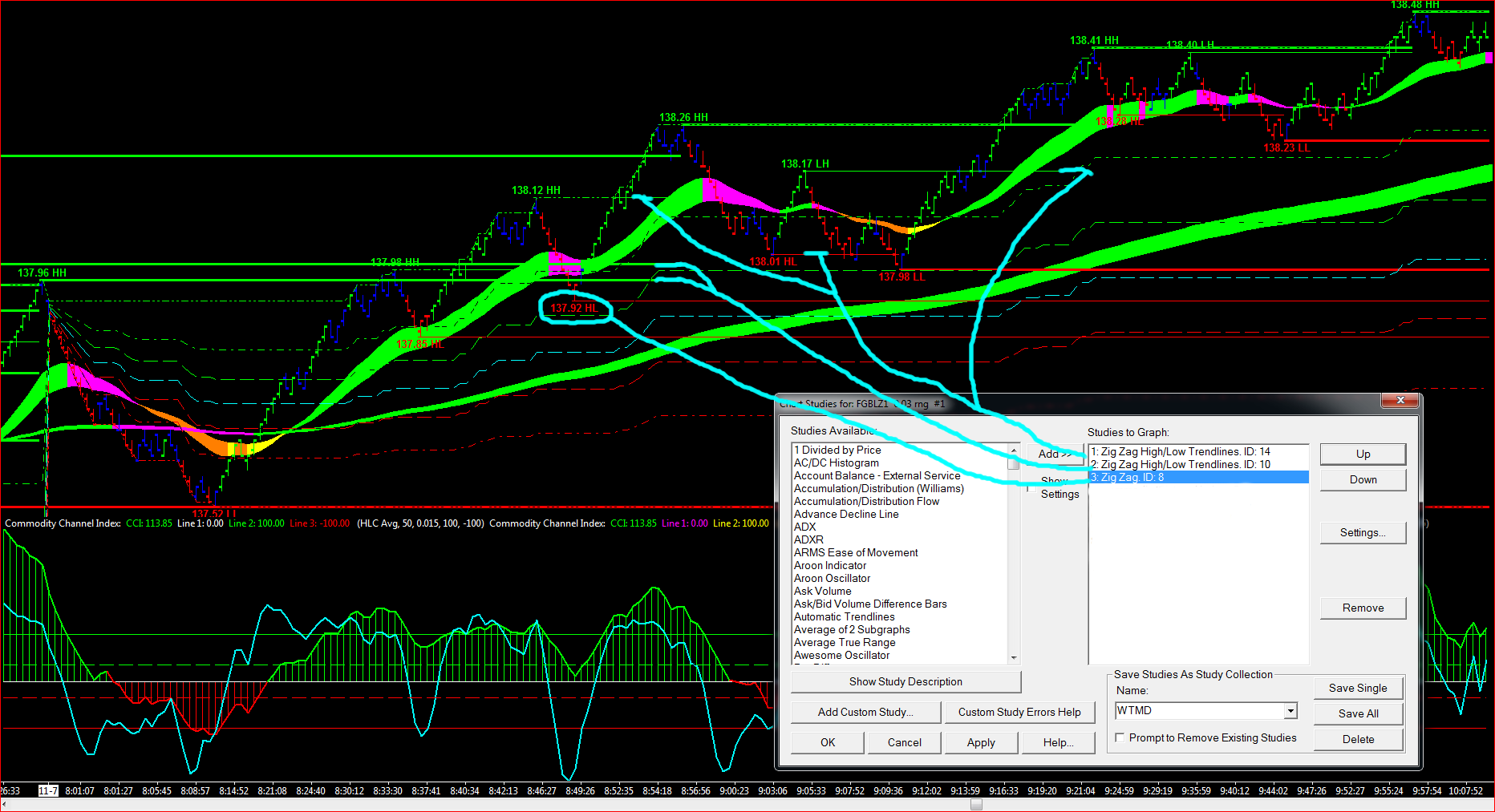Pick Awesome Oscillator in Studies Available
Screen dimensions: 1495x812
click(x=841, y=656)
